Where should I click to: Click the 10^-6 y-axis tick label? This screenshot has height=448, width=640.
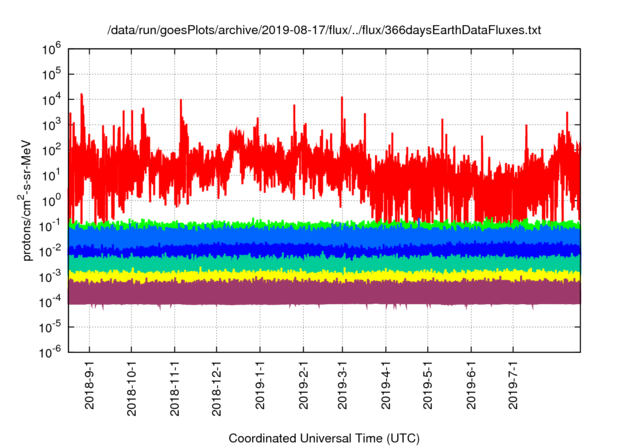coord(51,352)
